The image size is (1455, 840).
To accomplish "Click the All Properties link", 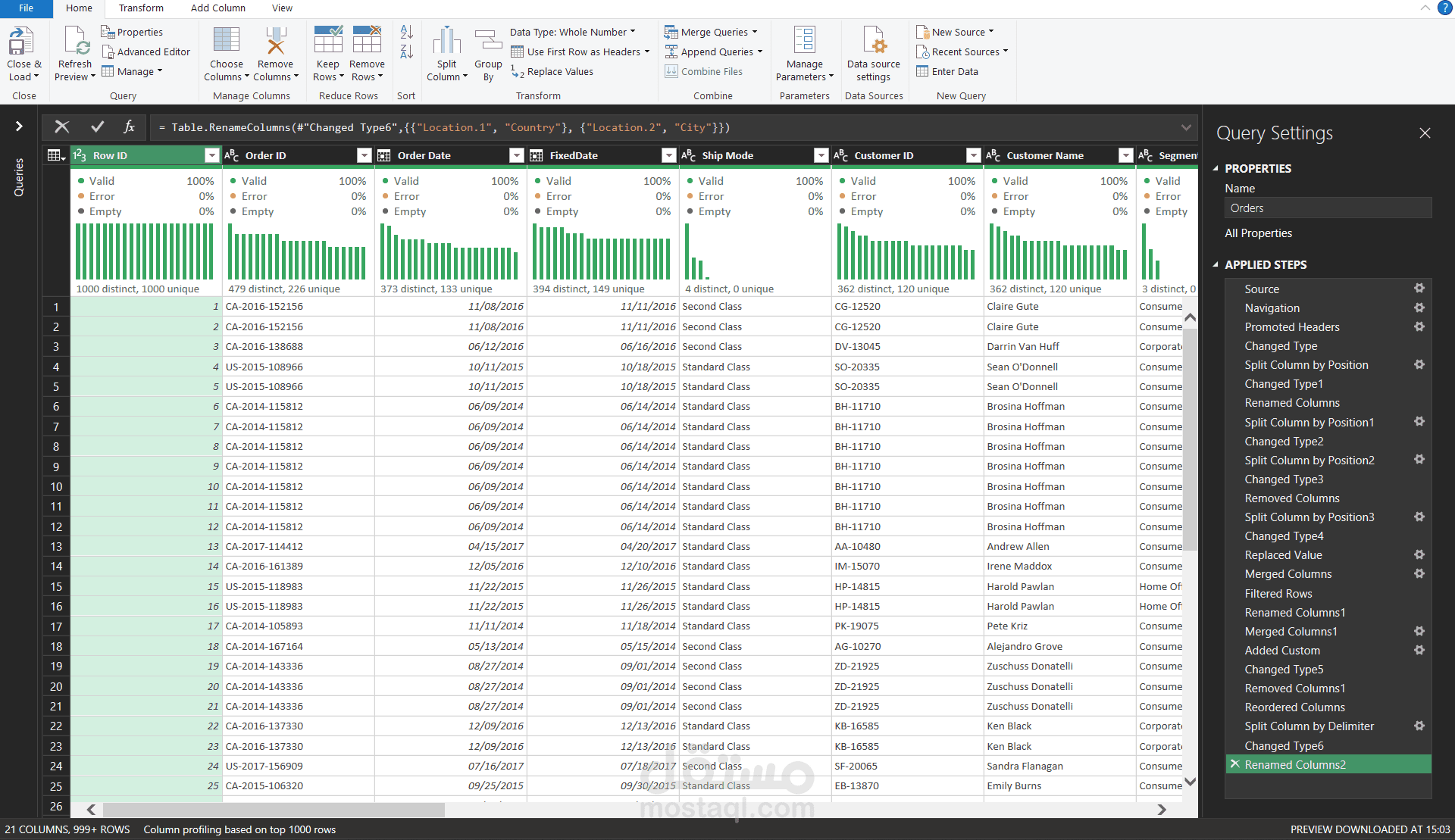I will point(1258,233).
